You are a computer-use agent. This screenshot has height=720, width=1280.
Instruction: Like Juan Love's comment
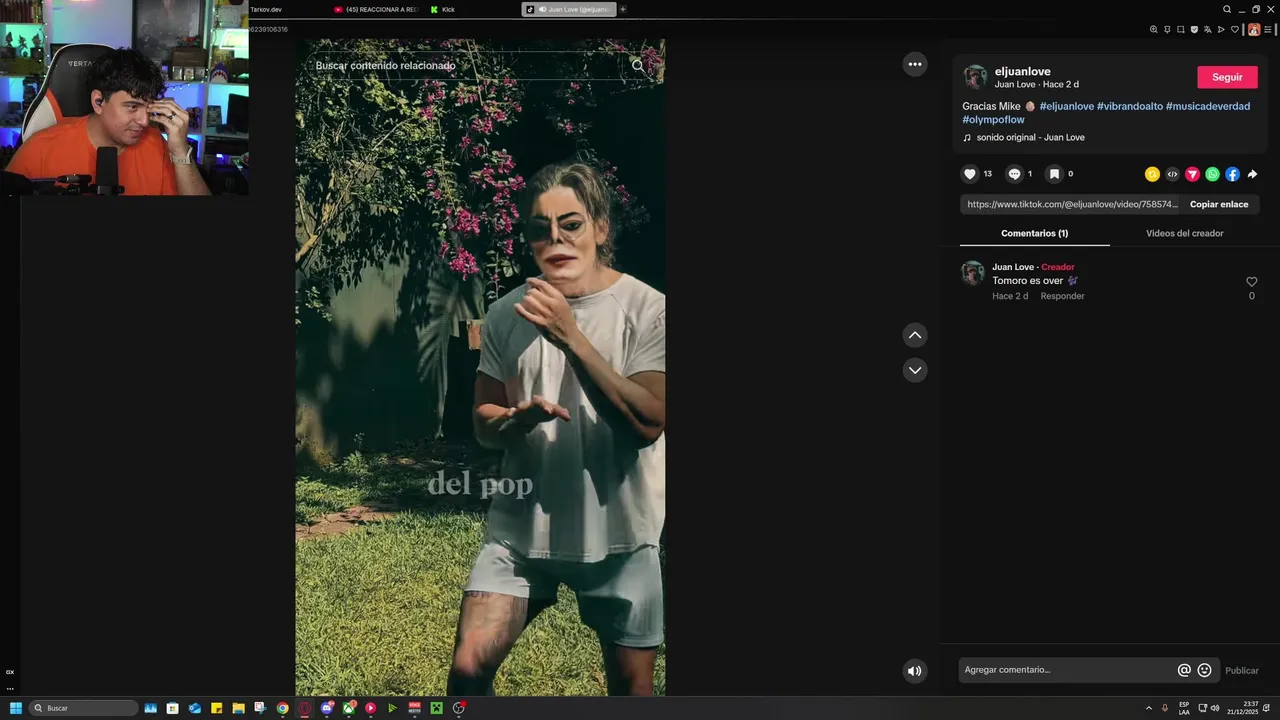click(1251, 282)
